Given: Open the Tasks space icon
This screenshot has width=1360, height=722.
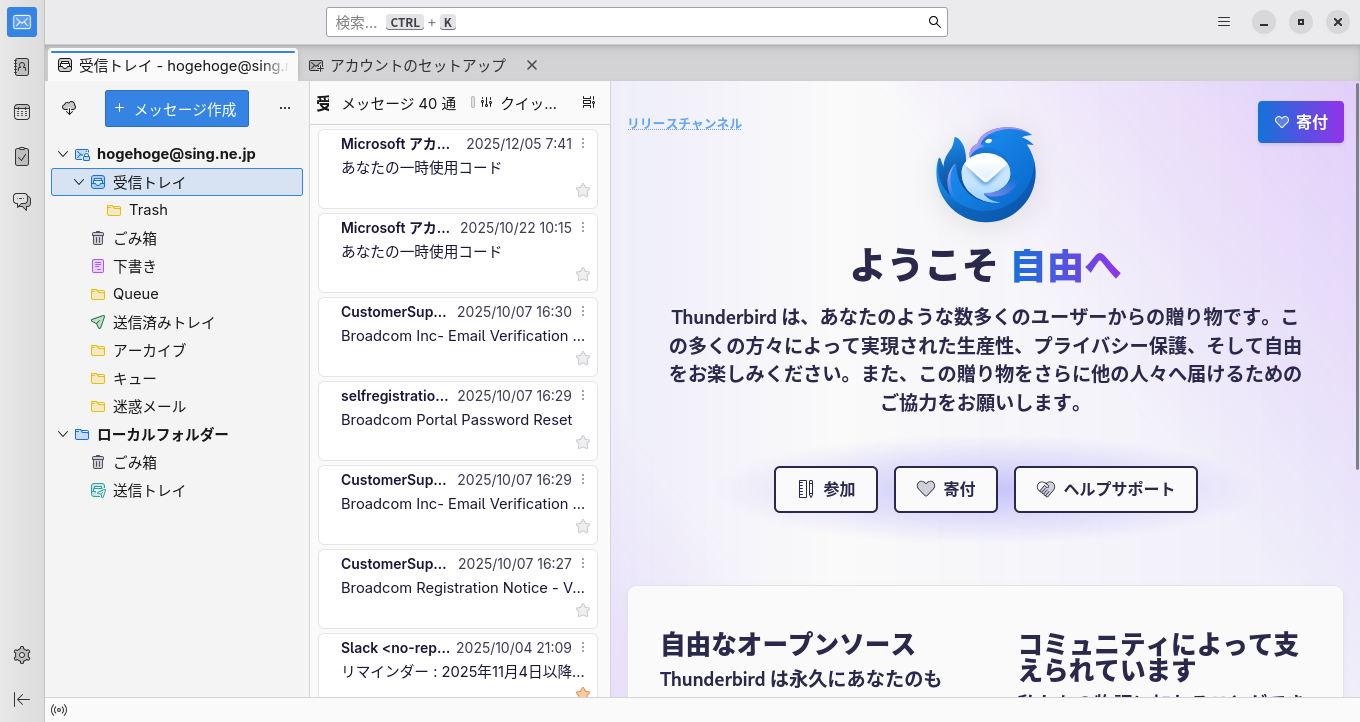Looking at the screenshot, I should pos(22,157).
